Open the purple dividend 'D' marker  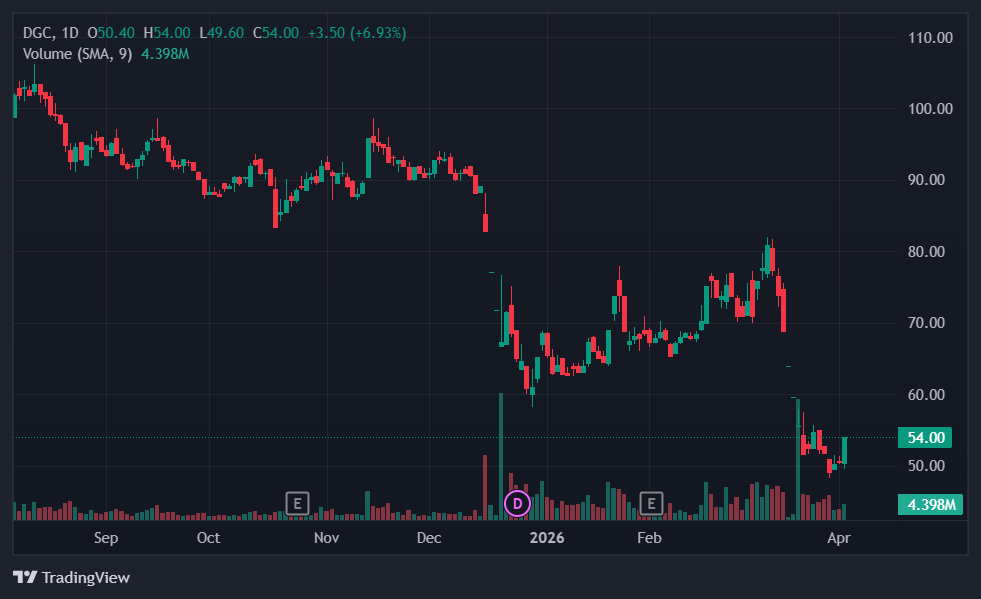click(x=517, y=503)
